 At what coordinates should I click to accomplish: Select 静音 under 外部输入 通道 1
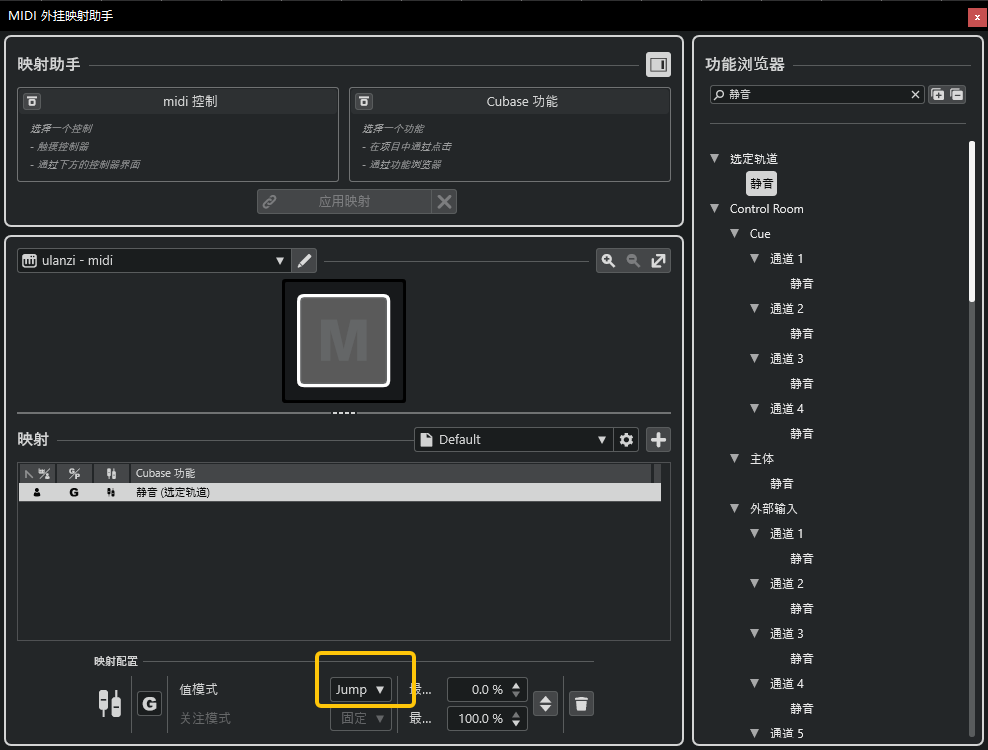pos(801,558)
